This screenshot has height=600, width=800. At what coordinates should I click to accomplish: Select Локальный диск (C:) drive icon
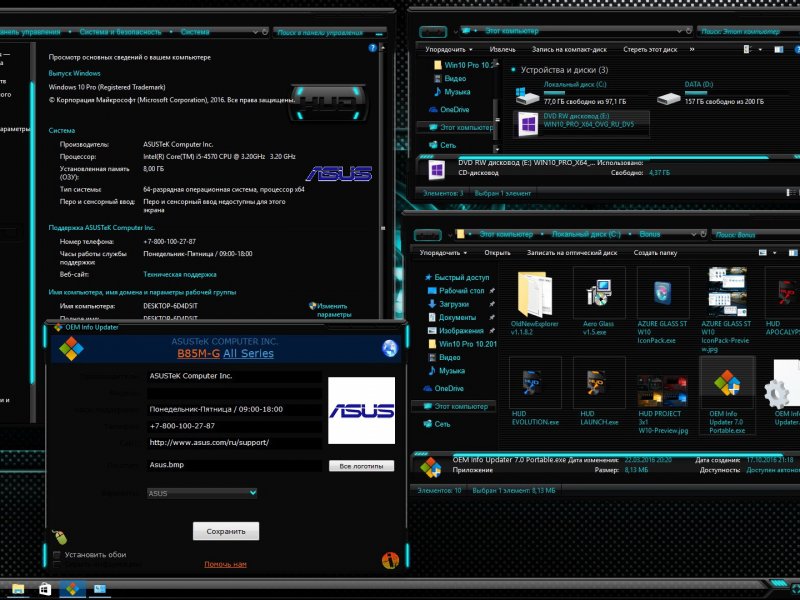tap(527, 95)
